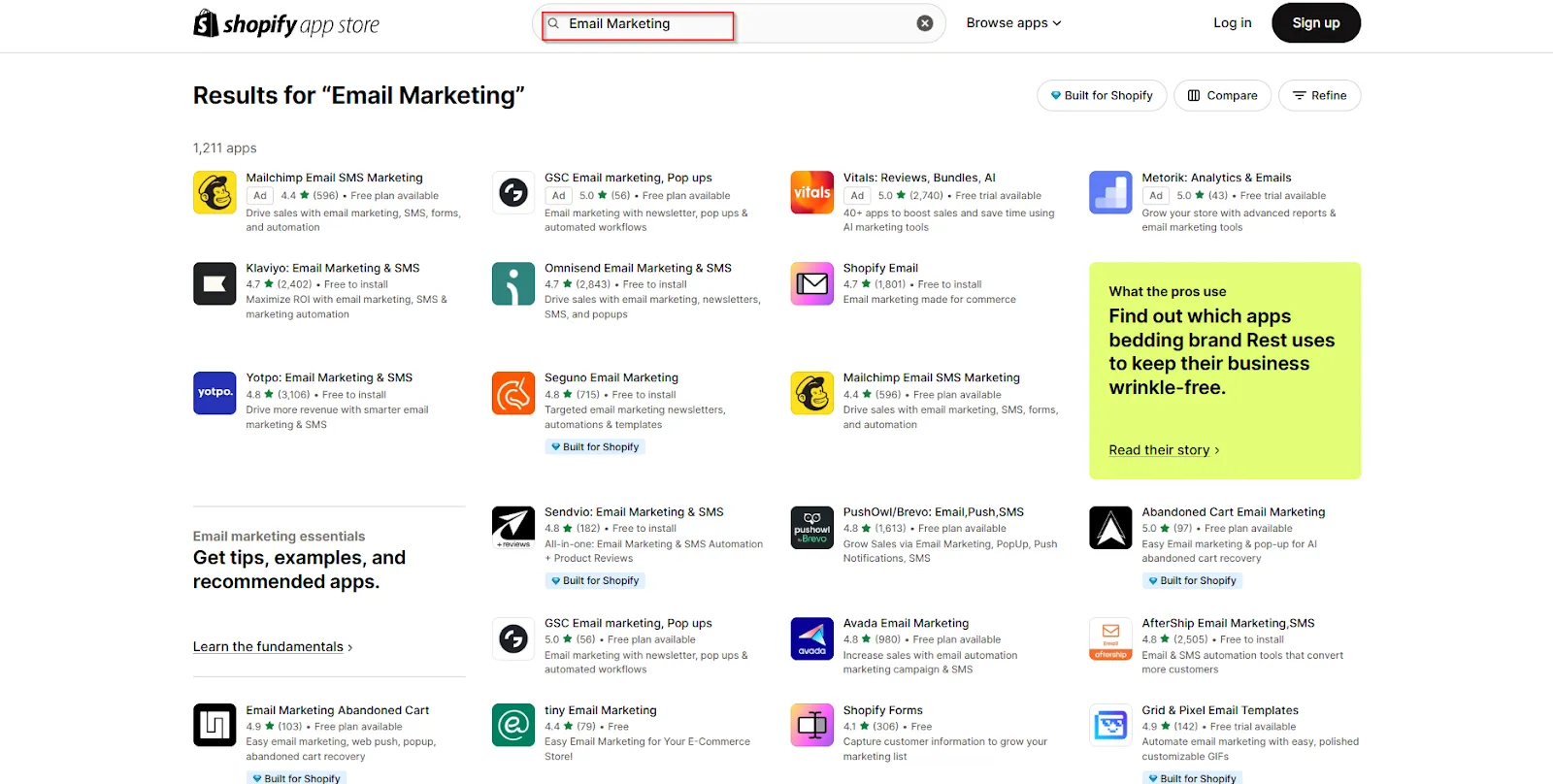Open Klaviyo: Email Marketing & SMS title
1553x784 pixels.
(333, 268)
